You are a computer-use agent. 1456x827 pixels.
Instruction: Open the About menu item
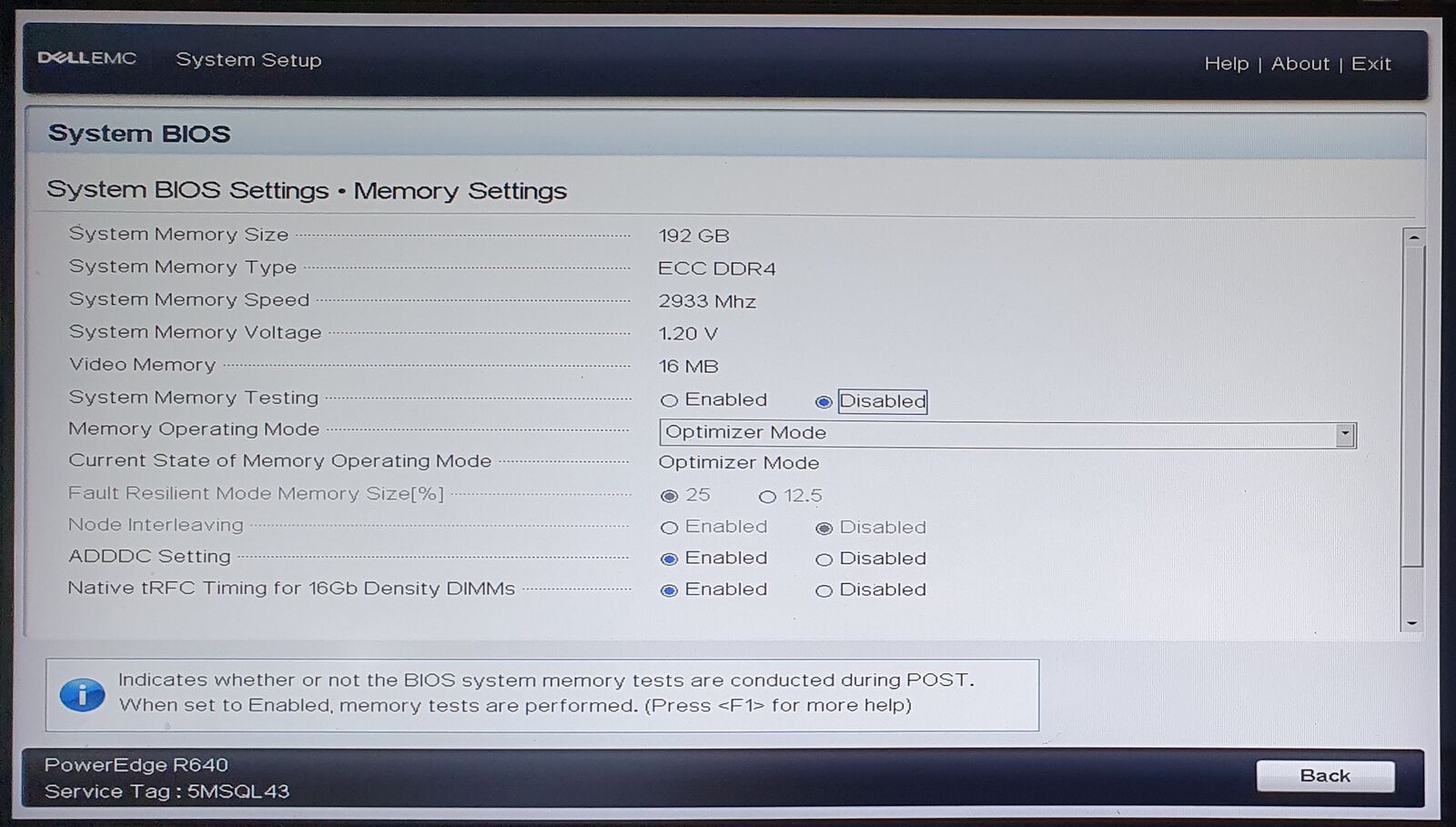pos(1299,64)
